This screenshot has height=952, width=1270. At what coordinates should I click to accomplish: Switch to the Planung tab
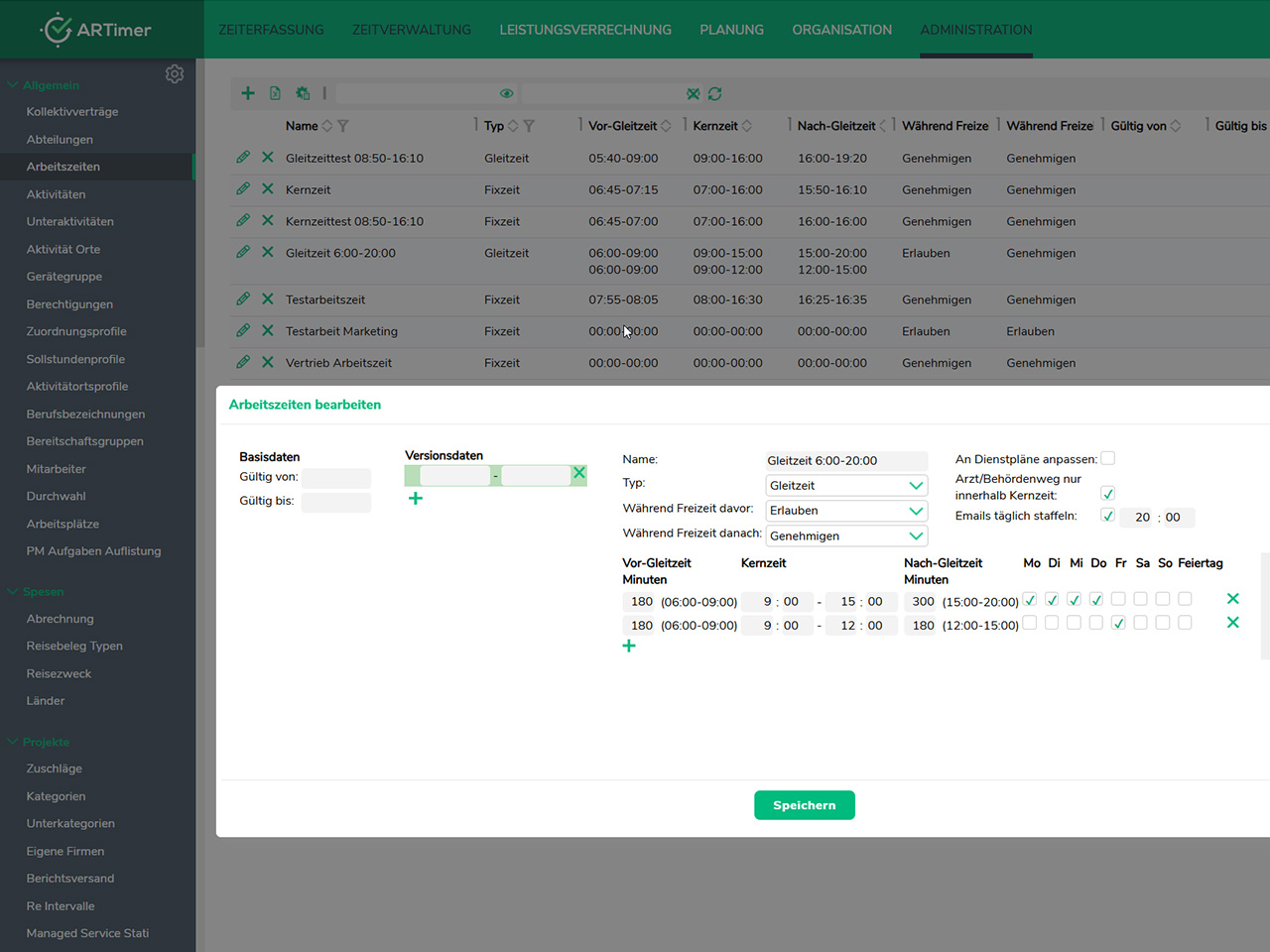point(731,30)
